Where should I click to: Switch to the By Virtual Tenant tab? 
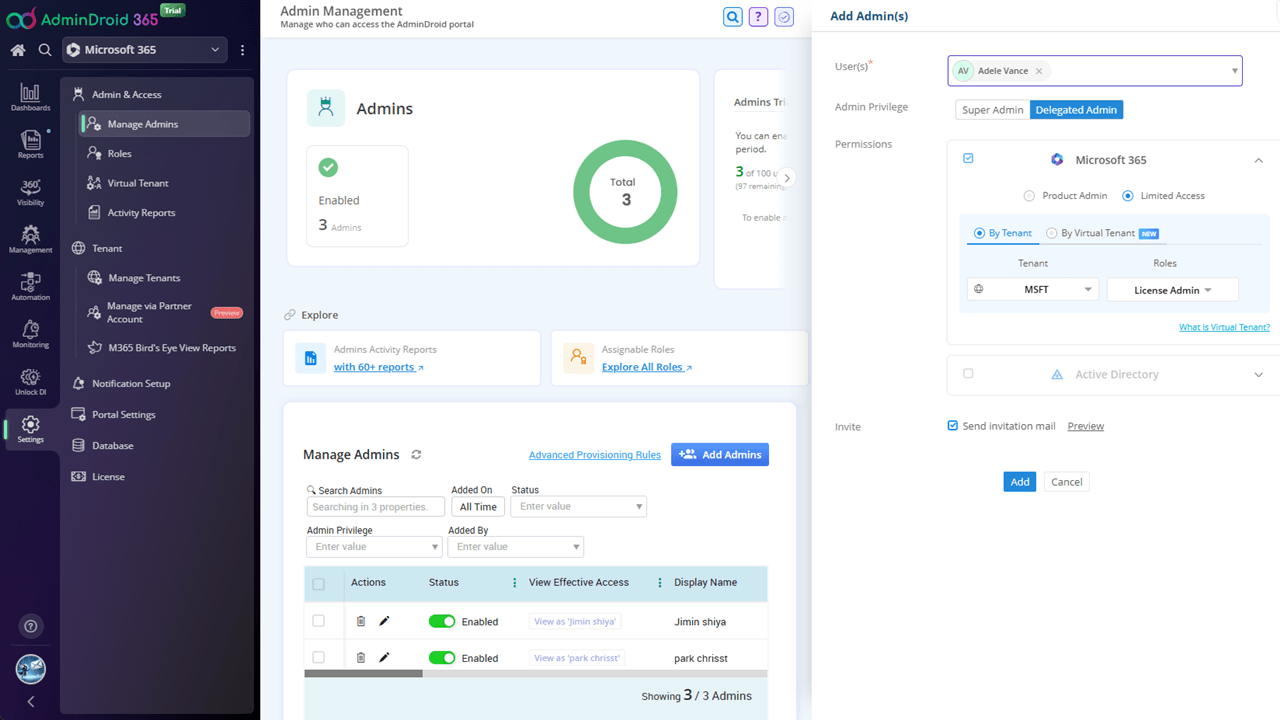pyautogui.click(x=1102, y=233)
